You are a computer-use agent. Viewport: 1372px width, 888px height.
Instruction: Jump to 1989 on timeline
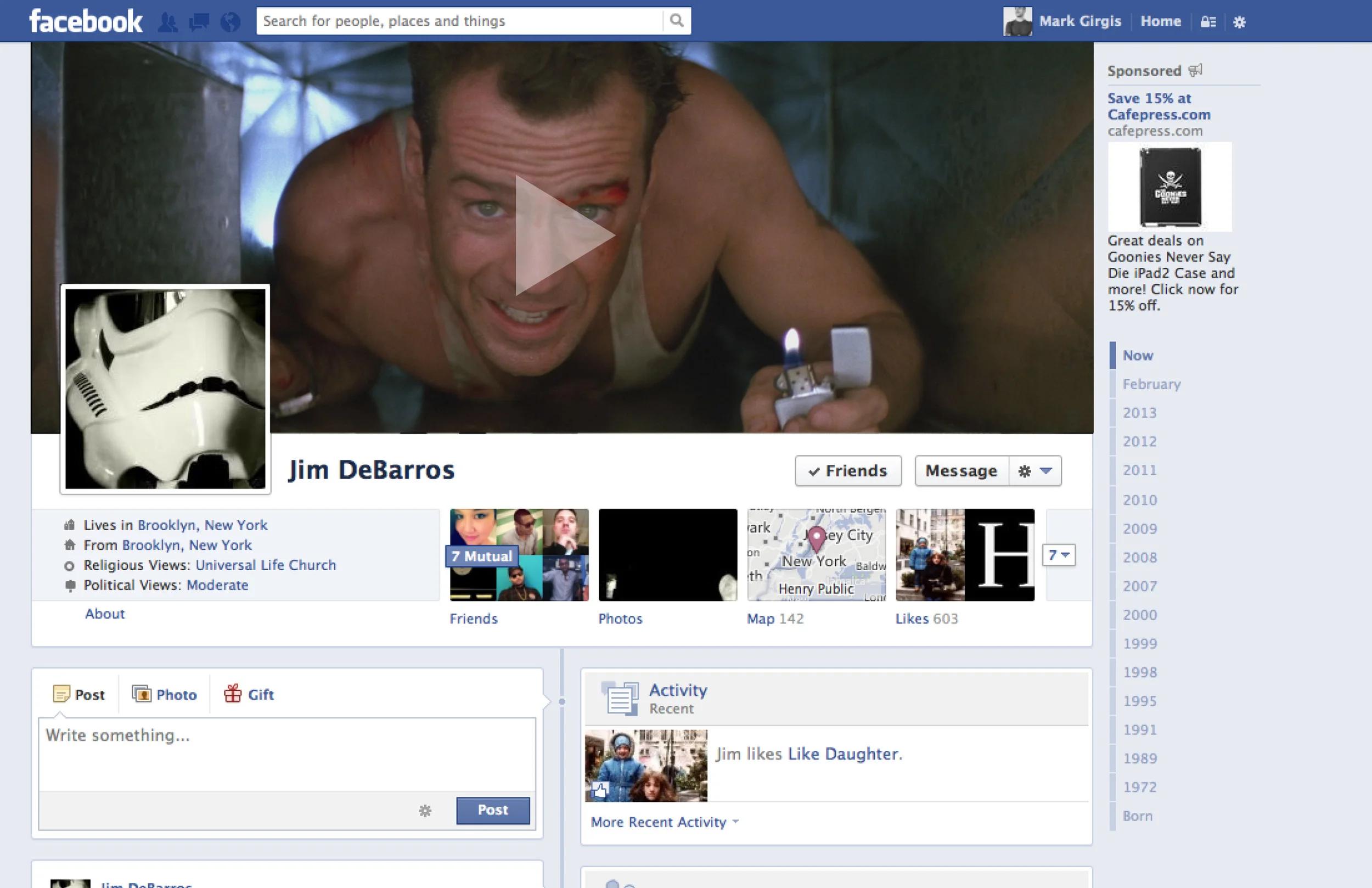(1139, 758)
